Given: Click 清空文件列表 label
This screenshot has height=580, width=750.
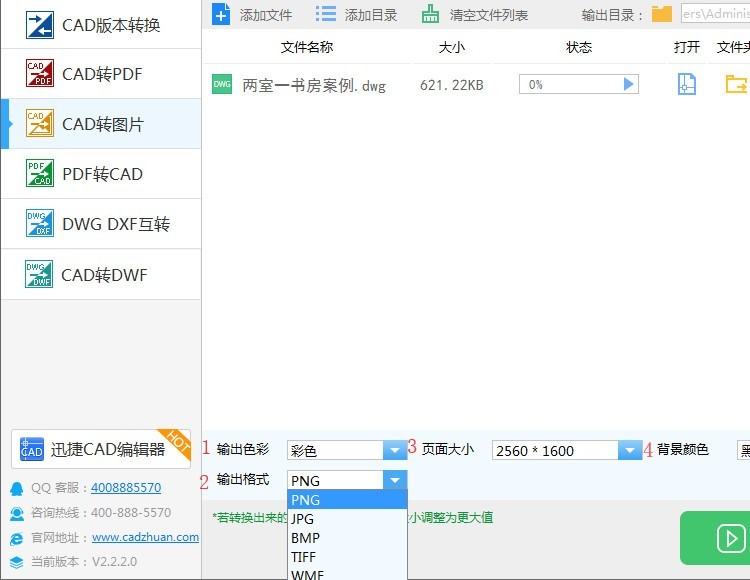Looking at the screenshot, I should point(488,15).
